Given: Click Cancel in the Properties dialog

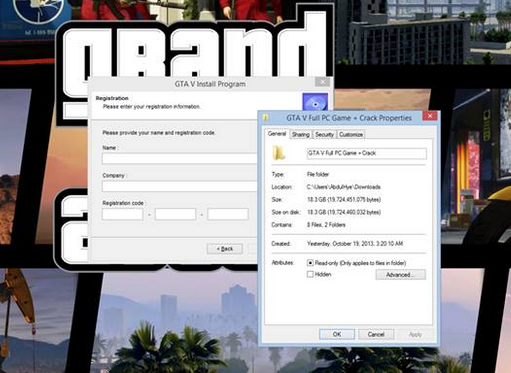Looking at the screenshot, I should tap(376, 334).
